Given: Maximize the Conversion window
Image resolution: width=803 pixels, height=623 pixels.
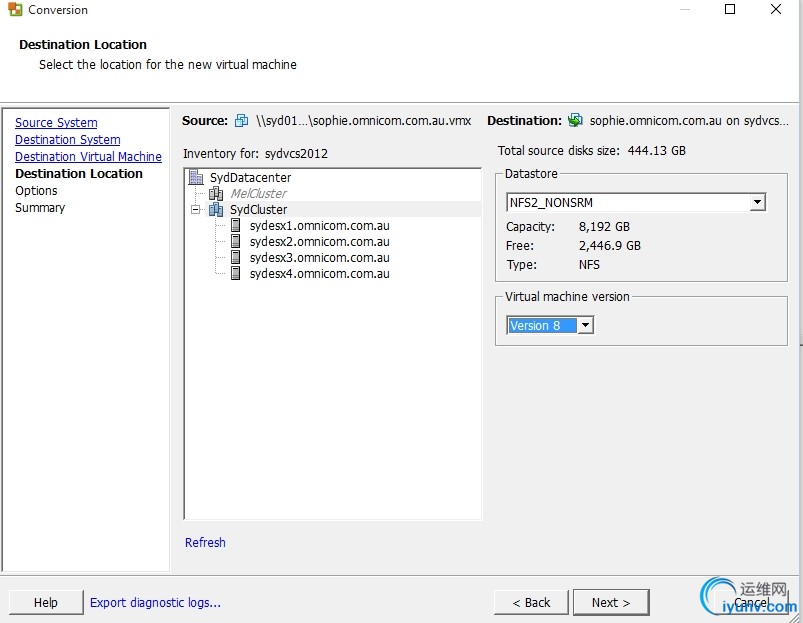Looking at the screenshot, I should pyautogui.click(x=730, y=9).
